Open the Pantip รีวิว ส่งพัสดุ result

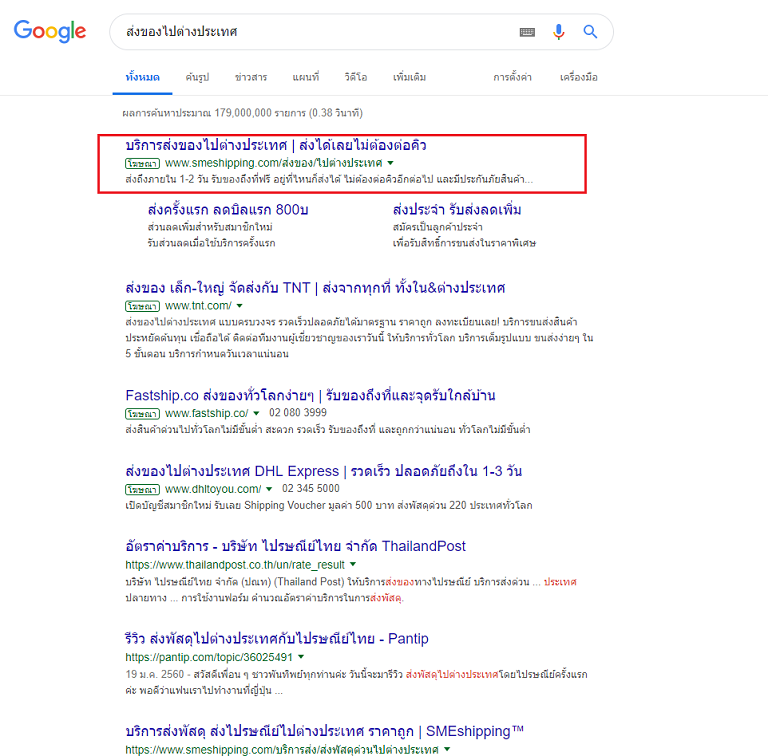277,638
